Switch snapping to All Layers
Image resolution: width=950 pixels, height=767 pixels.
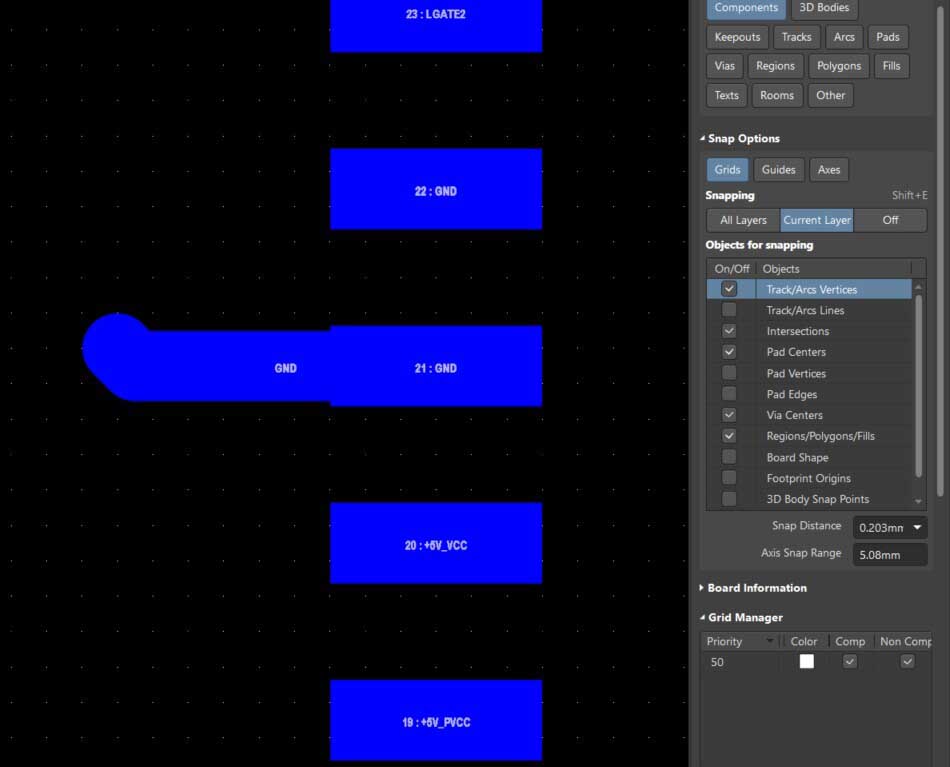[x=743, y=220]
